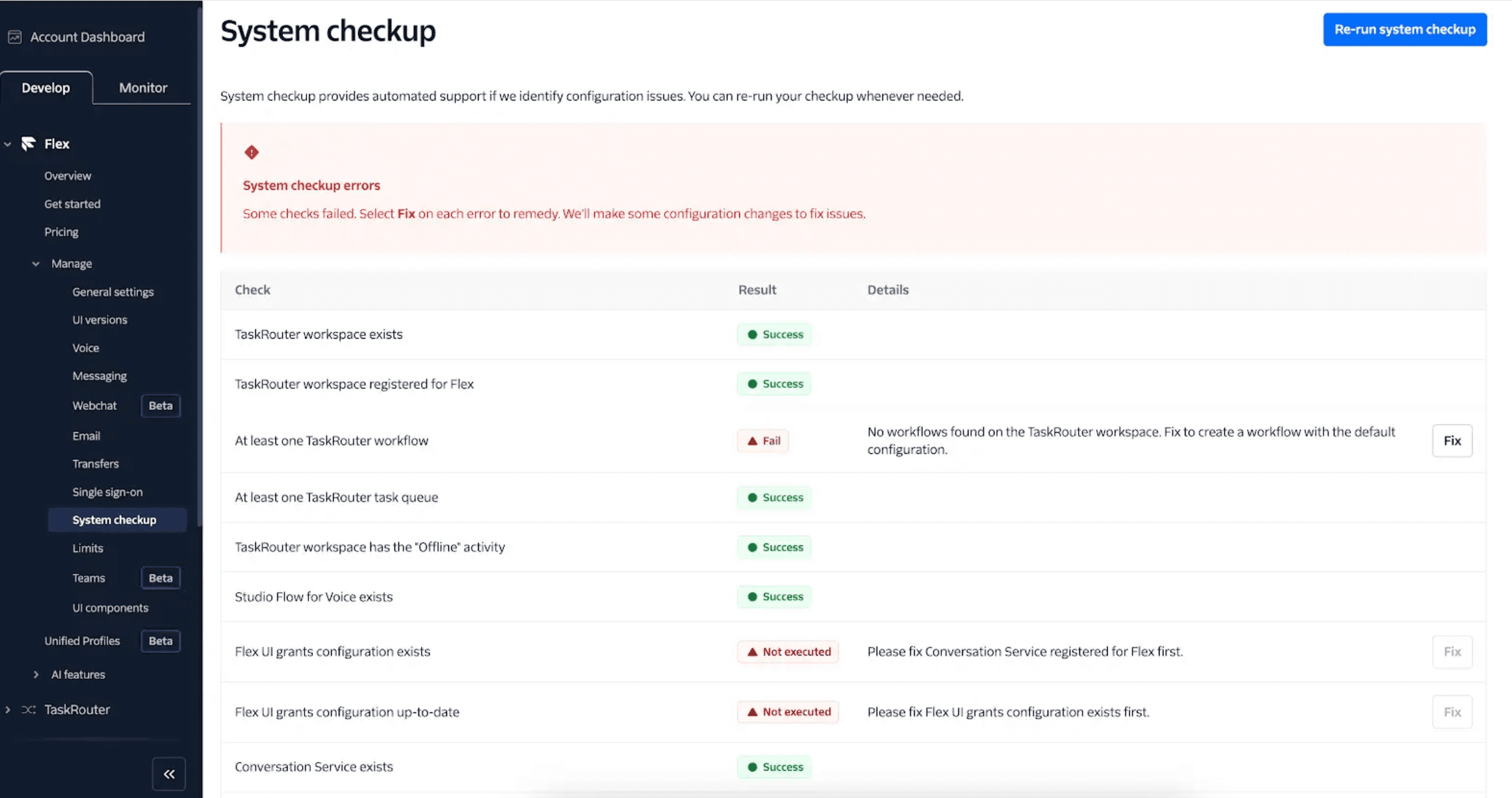Collapse the Manage section
The height and width of the screenshot is (798, 1512).
point(36,263)
